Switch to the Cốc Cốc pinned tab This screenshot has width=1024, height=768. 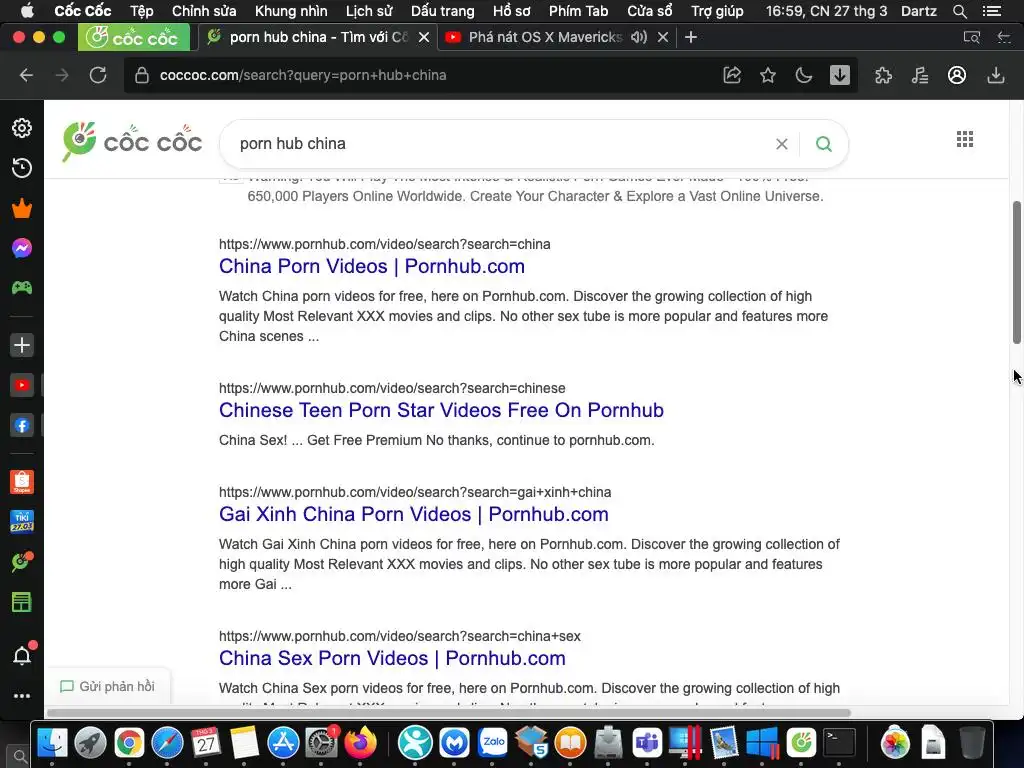click(134, 37)
